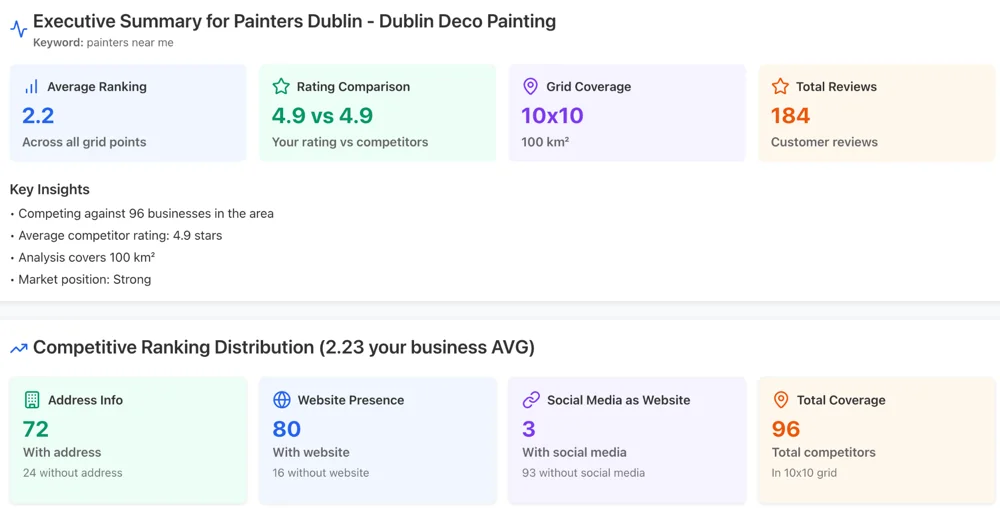Select the 'Market position: Strong' insight line
The image size is (1000, 508).
(85, 279)
